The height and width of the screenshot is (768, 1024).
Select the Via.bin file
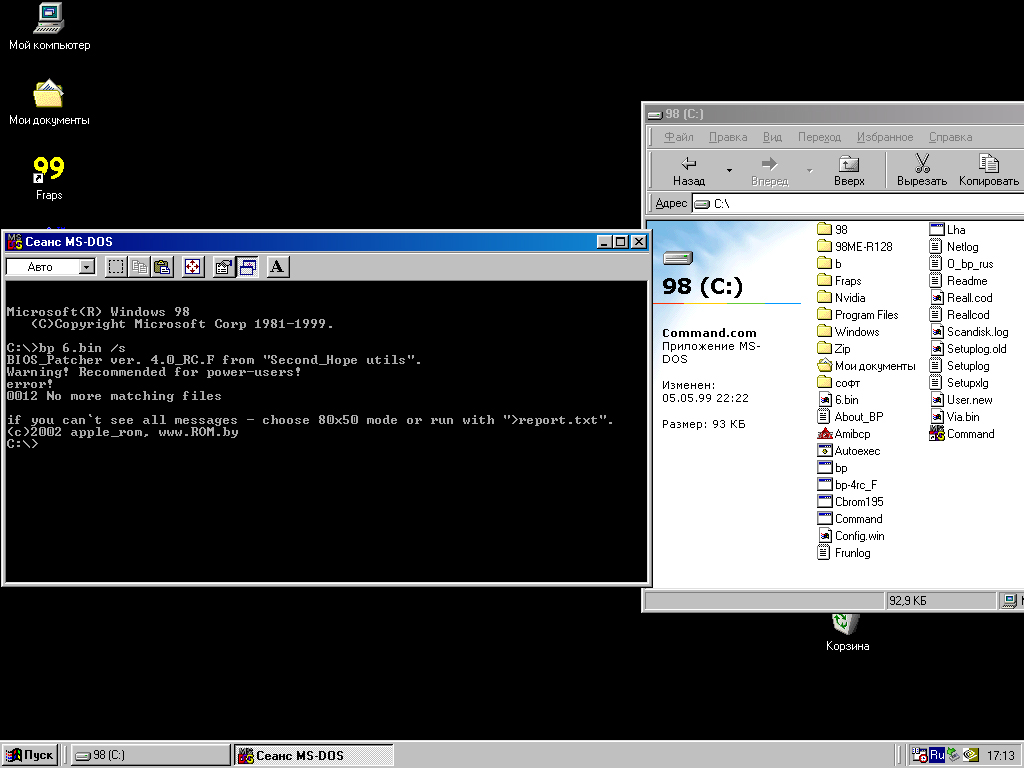click(955, 417)
